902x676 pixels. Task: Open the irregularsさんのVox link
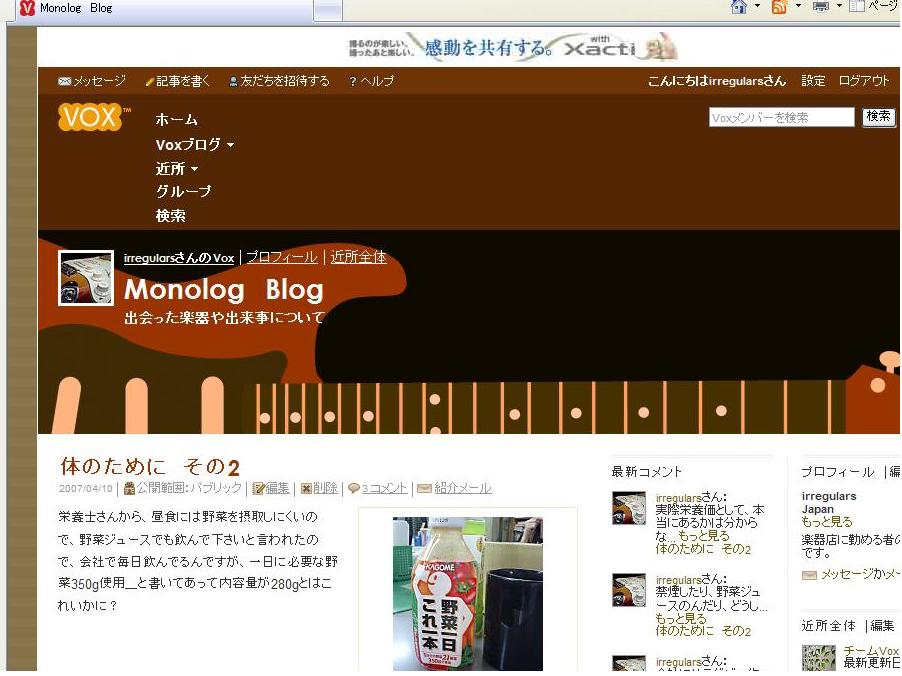pos(179,258)
